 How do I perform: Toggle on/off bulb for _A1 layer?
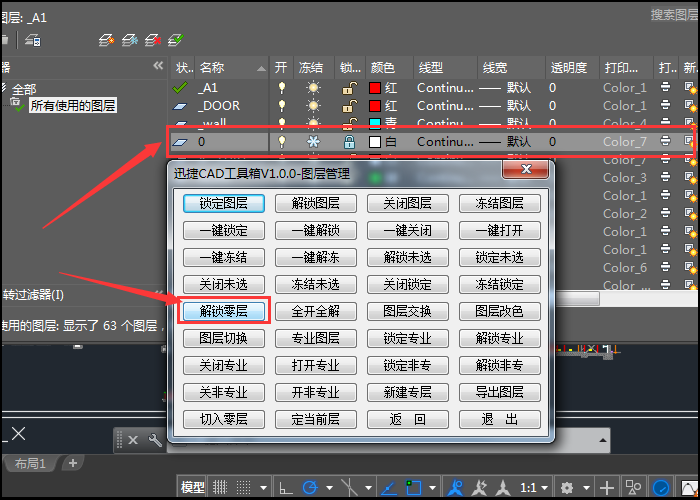(281, 88)
